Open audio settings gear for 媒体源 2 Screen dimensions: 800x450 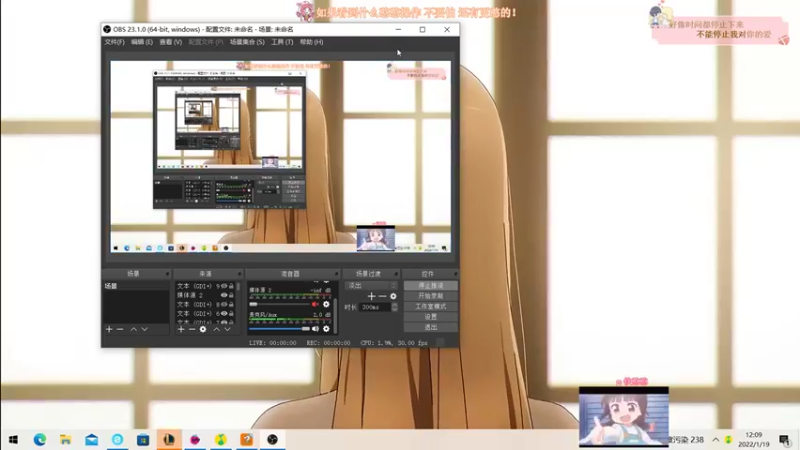point(326,304)
